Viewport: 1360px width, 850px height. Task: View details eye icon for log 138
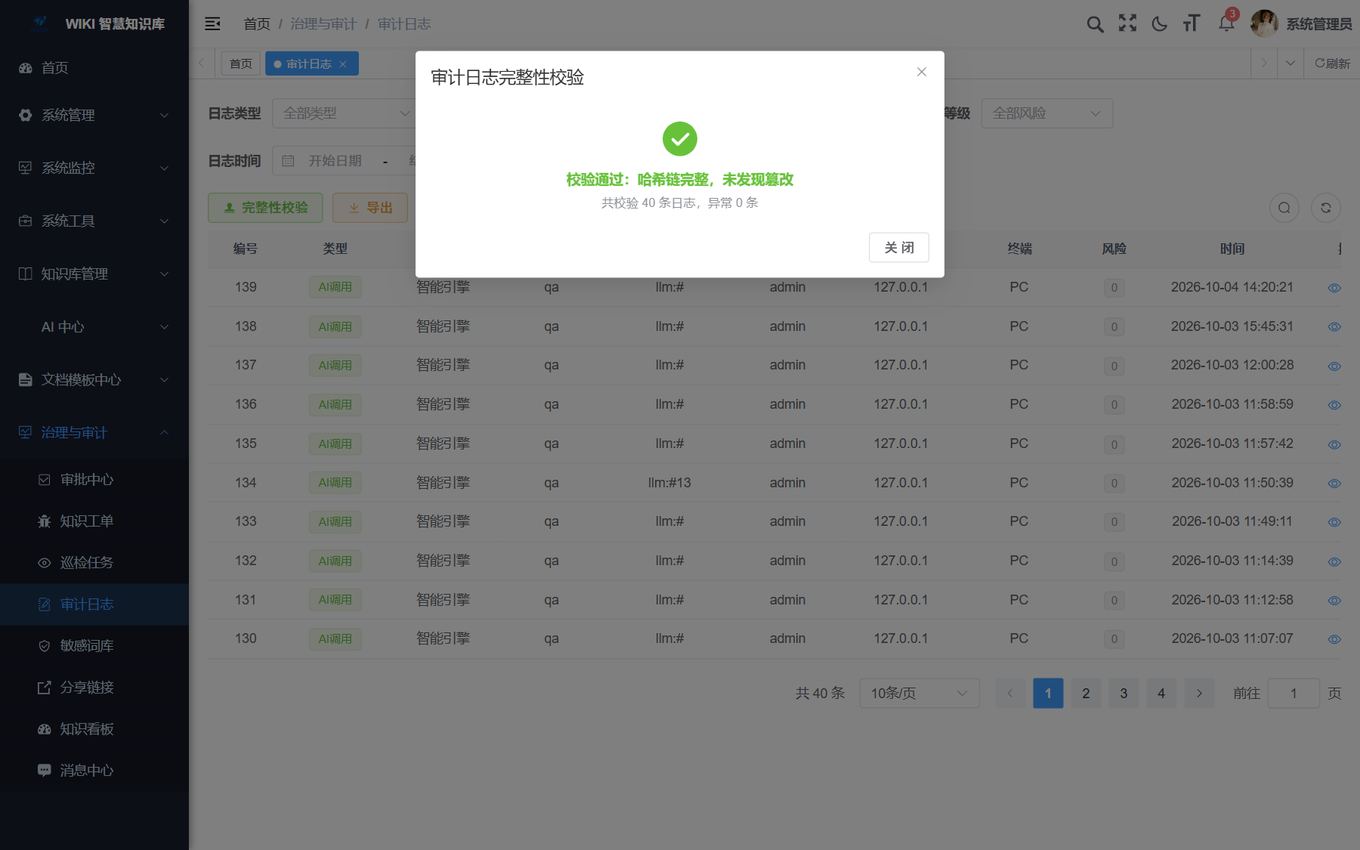tap(1334, 327)
